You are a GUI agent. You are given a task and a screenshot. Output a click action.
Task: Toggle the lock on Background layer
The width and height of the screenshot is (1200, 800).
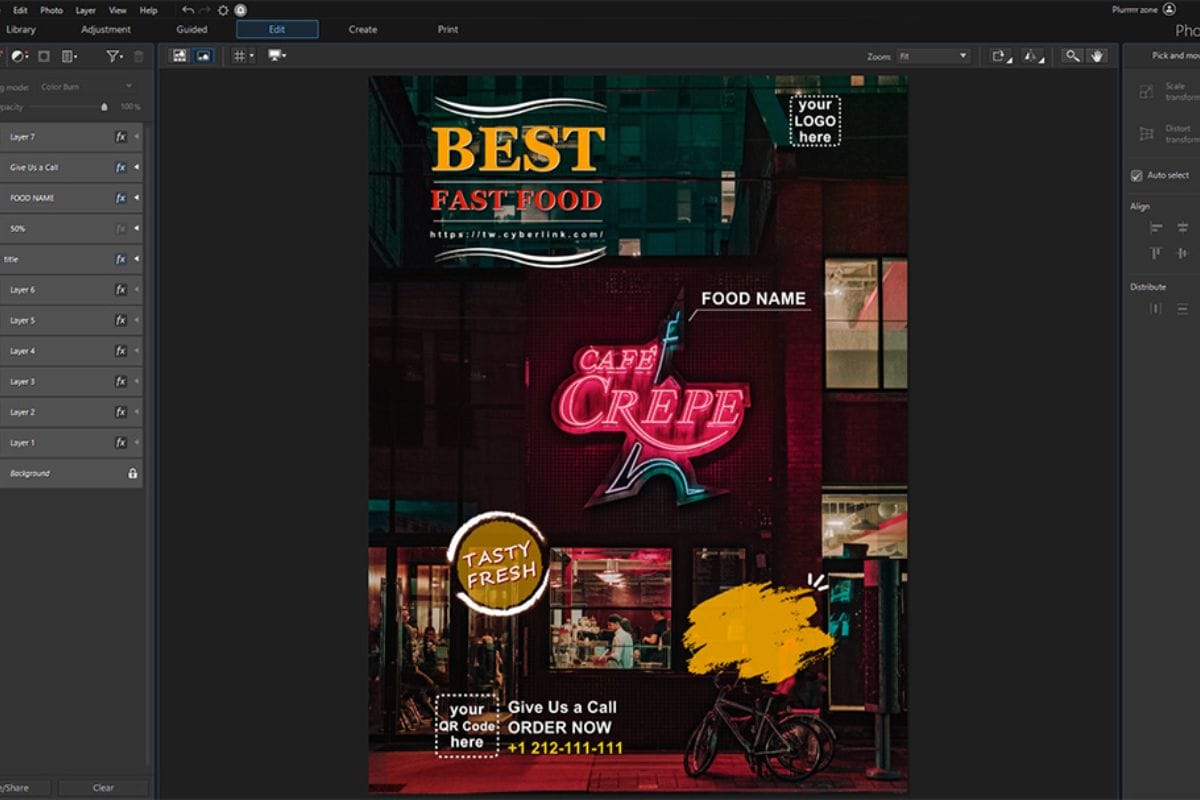[x=132, y=473]
